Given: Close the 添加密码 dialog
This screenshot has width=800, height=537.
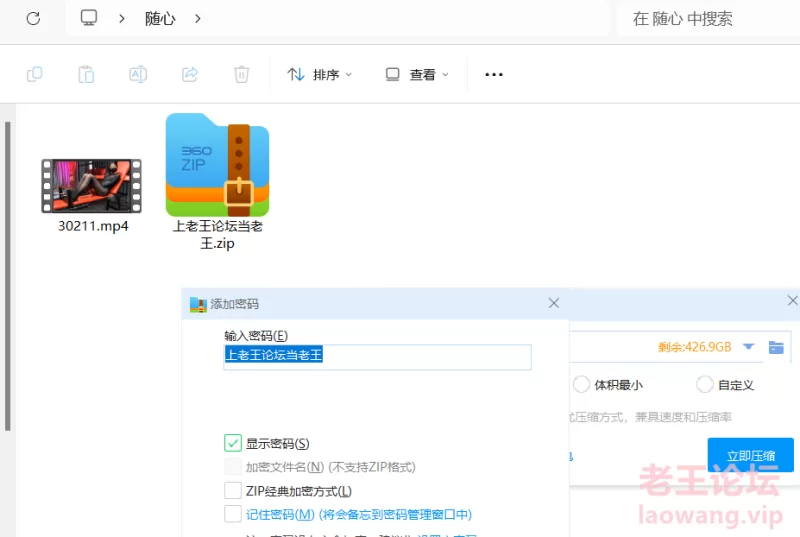Looking at the screenshot, I should pos(554,303).
